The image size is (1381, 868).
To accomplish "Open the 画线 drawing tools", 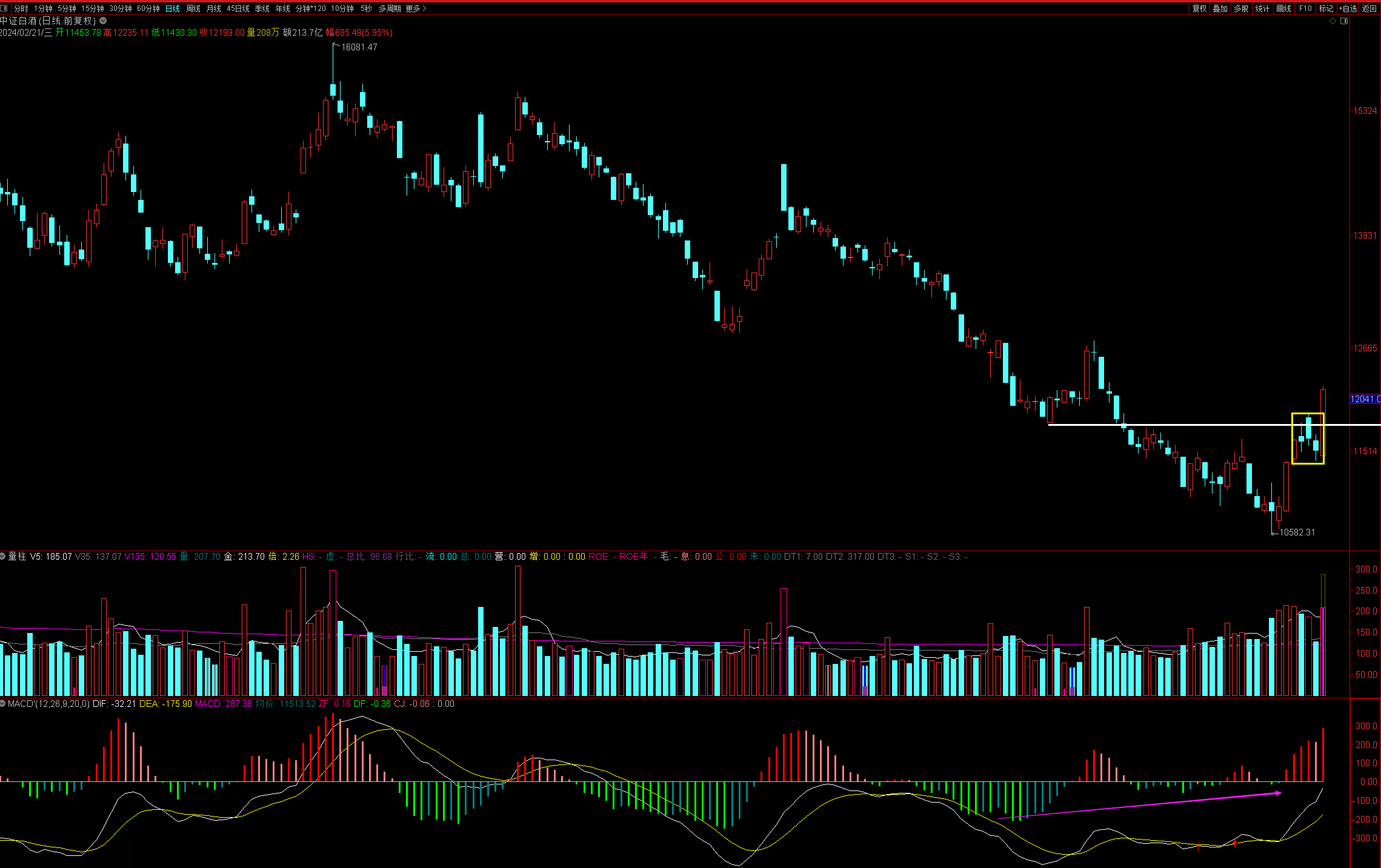I will click(1283, 8).
